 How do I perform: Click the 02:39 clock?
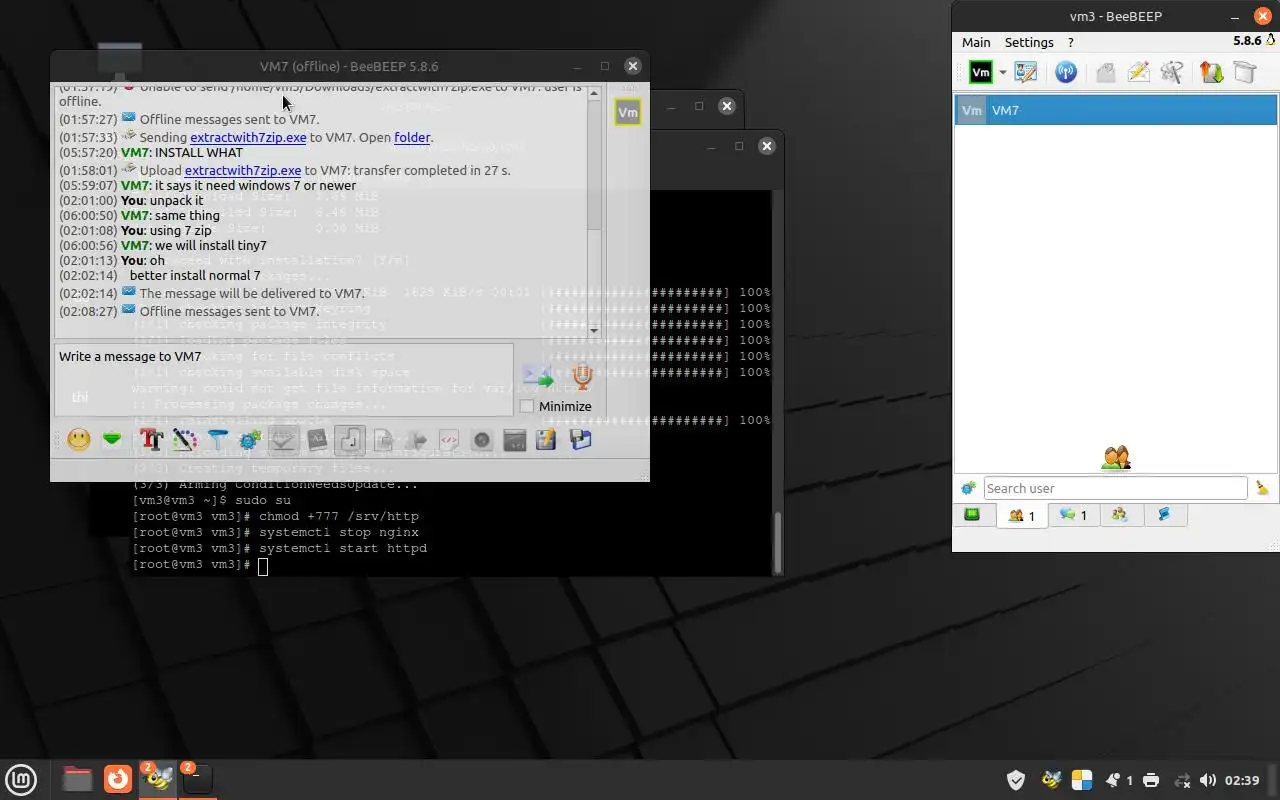[1242, 780]
